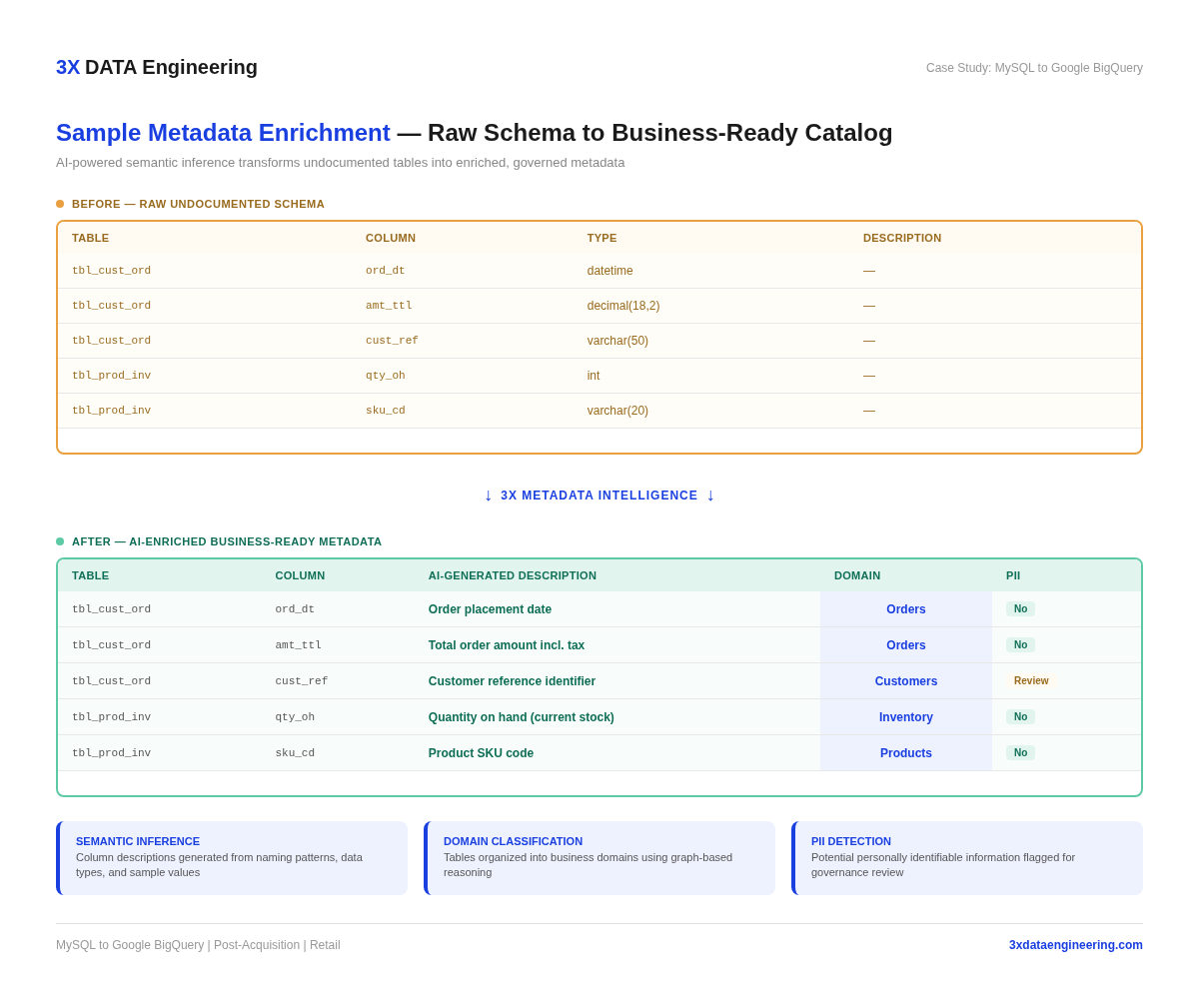Image resolution: width=1199 pixels, height=1008 pixels.
Task: Click the Total order amount incl. tax description
Action: point(507,645)
